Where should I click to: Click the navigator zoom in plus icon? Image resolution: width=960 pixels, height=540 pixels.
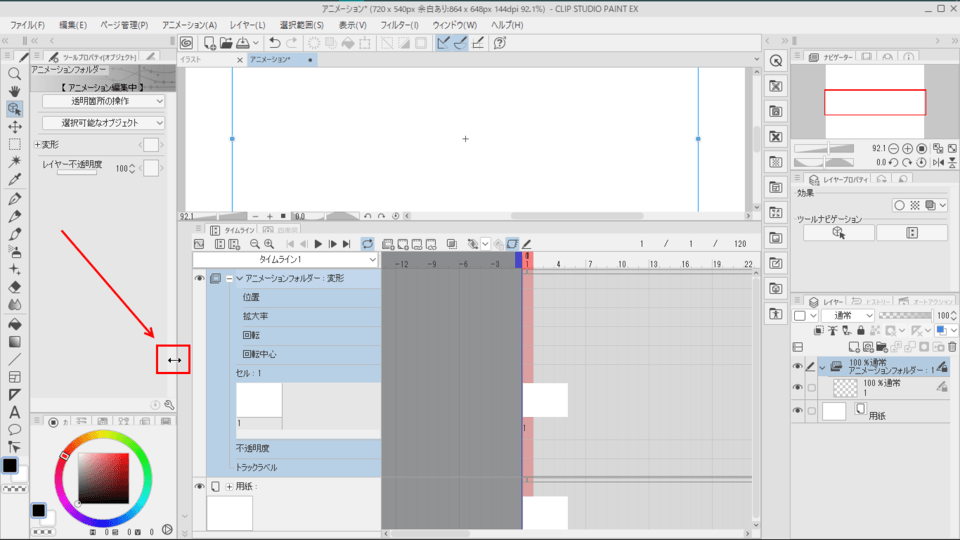point(907,148)
